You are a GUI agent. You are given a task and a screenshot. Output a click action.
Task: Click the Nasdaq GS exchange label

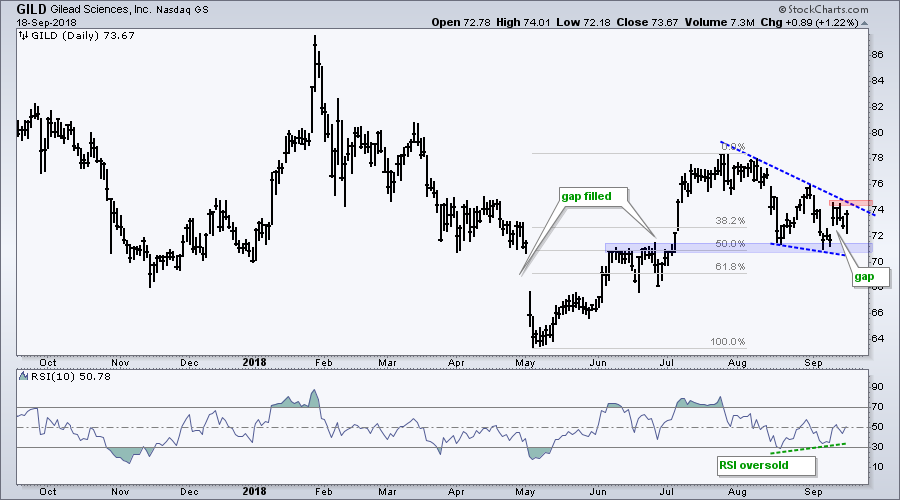pyautogui.click(x=182, y=10)
